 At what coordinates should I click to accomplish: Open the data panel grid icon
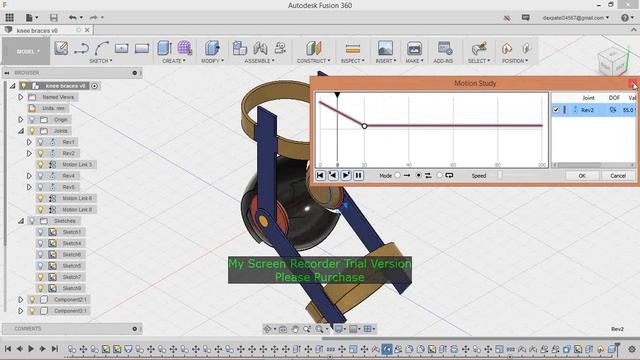[x=9, y=18]
